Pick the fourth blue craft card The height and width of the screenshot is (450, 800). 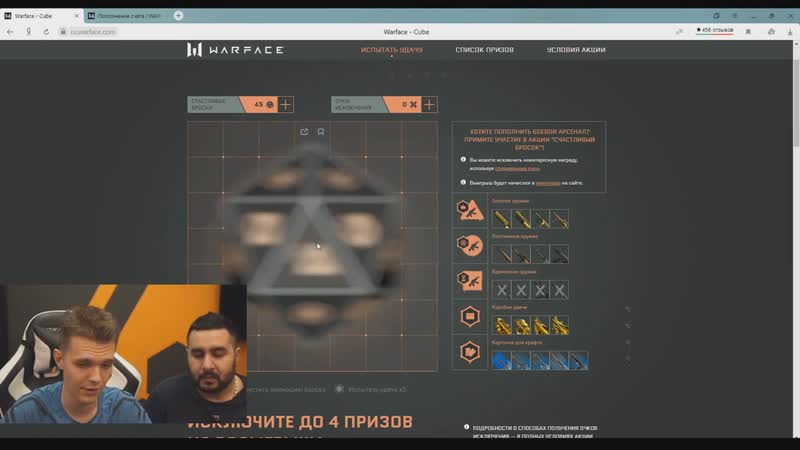coord(559,360)
